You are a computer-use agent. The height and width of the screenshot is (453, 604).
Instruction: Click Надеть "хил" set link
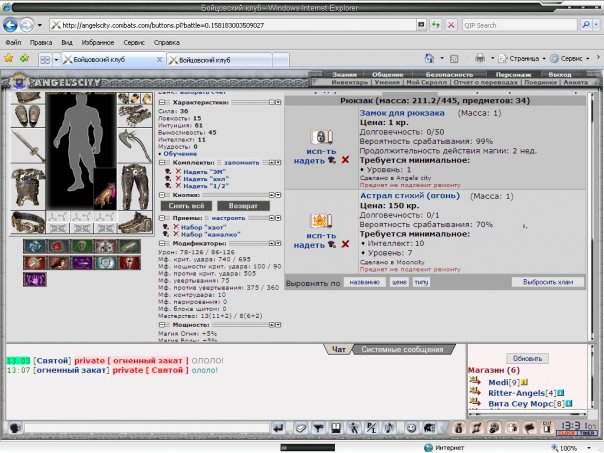pyautogui.click(x=206, y=179)
